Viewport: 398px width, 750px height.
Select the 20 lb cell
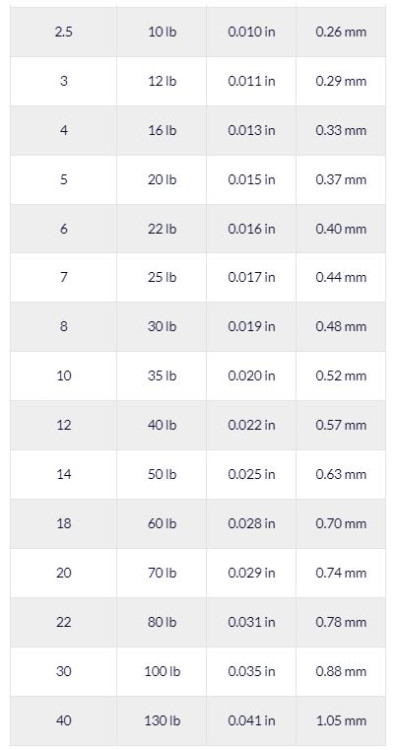(x=162, y=180)
